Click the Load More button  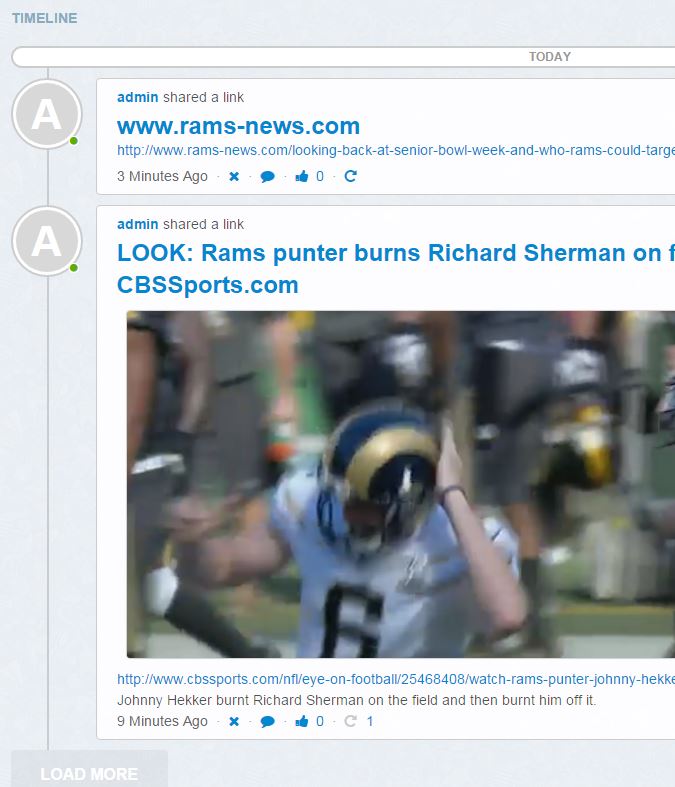(x=89, y=773)
